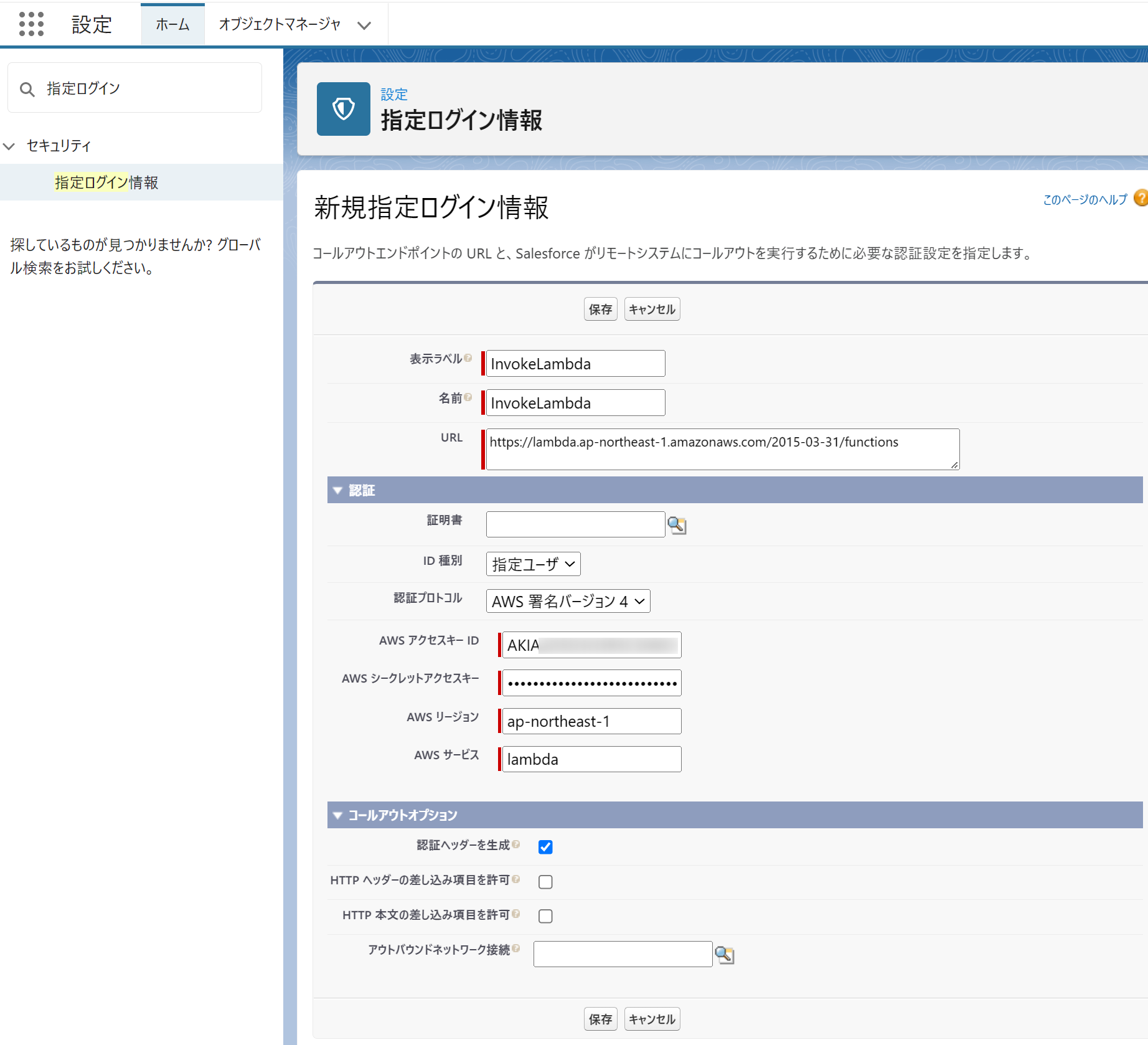This screenshot has height=1045, width=1148.
Task: Open the 証明書 lookup magnifier icon
Action: (677, 525)
